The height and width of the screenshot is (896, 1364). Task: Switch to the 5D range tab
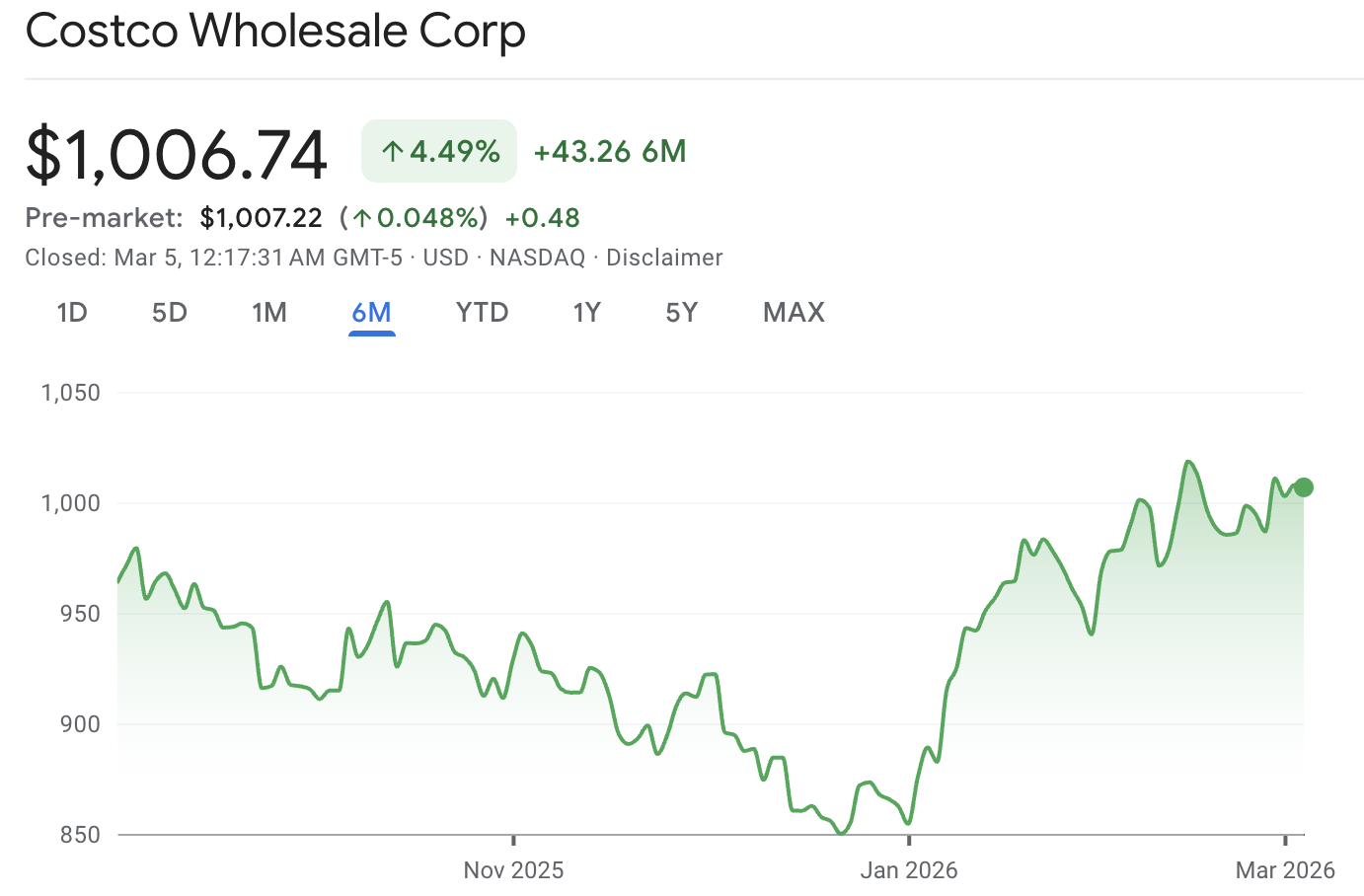pyautogui.click(x=170, y=313)
